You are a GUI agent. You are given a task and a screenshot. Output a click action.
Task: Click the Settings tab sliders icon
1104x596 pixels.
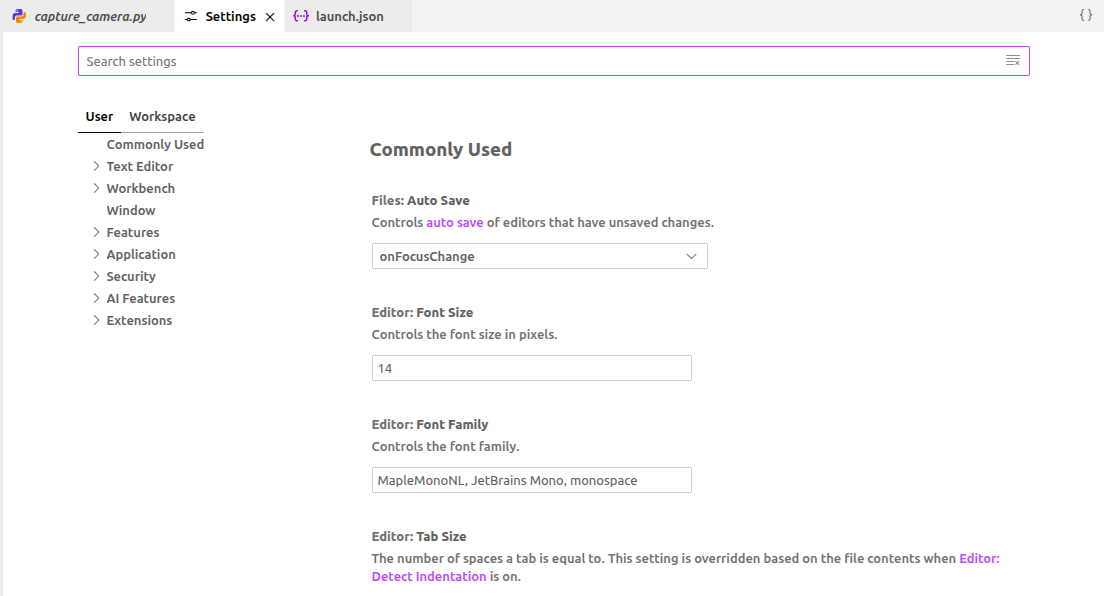(191, 16)
